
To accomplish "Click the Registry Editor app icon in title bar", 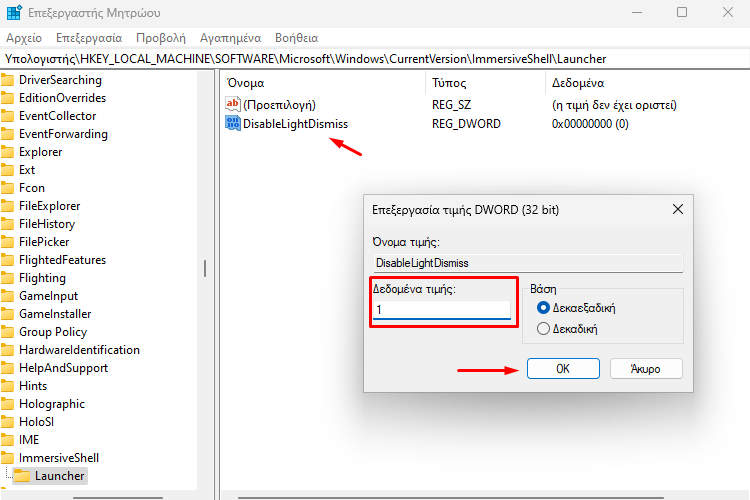I will coord(14,12).
